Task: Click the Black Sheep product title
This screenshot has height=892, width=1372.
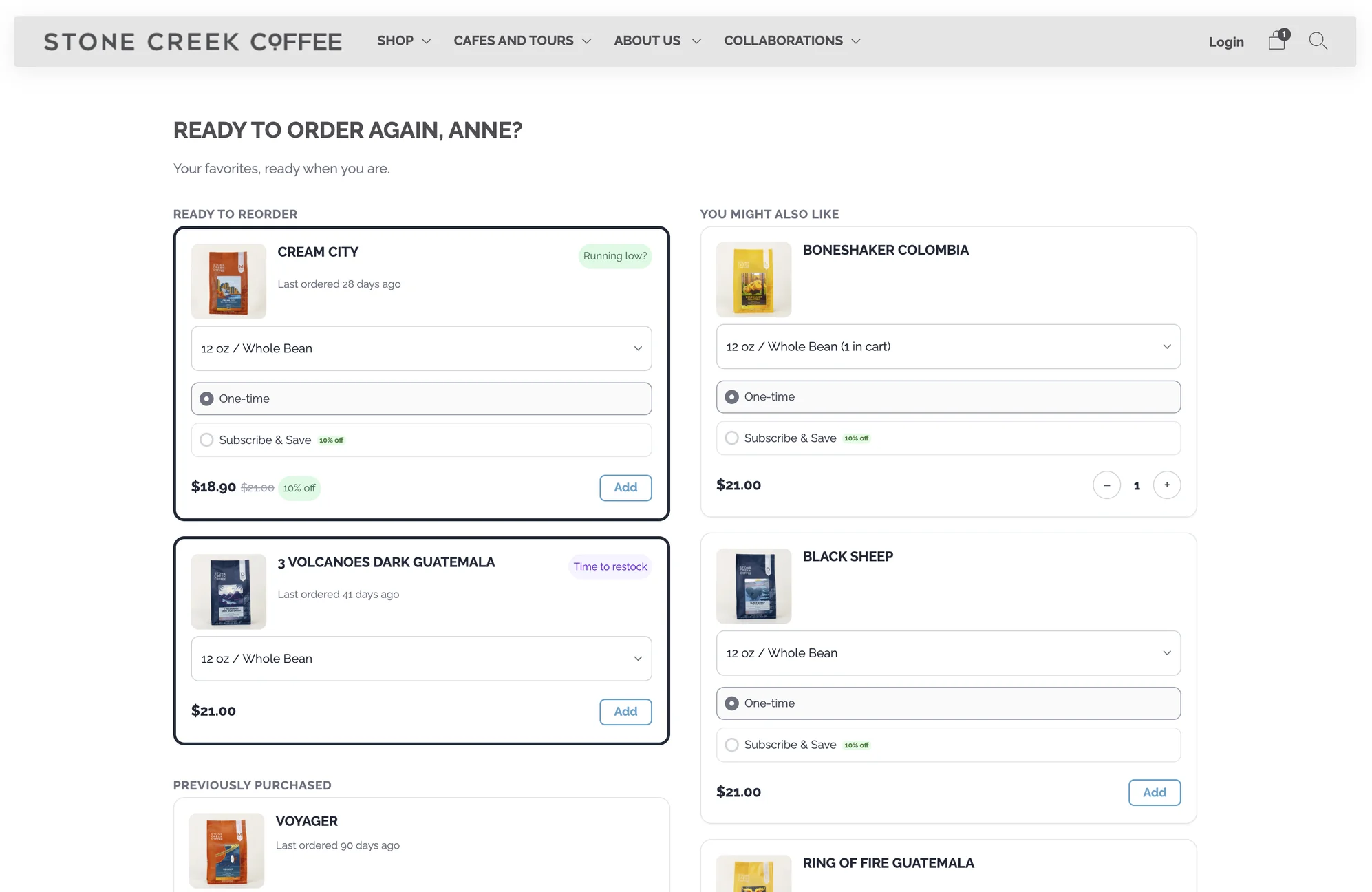Action: pos(848,556)
